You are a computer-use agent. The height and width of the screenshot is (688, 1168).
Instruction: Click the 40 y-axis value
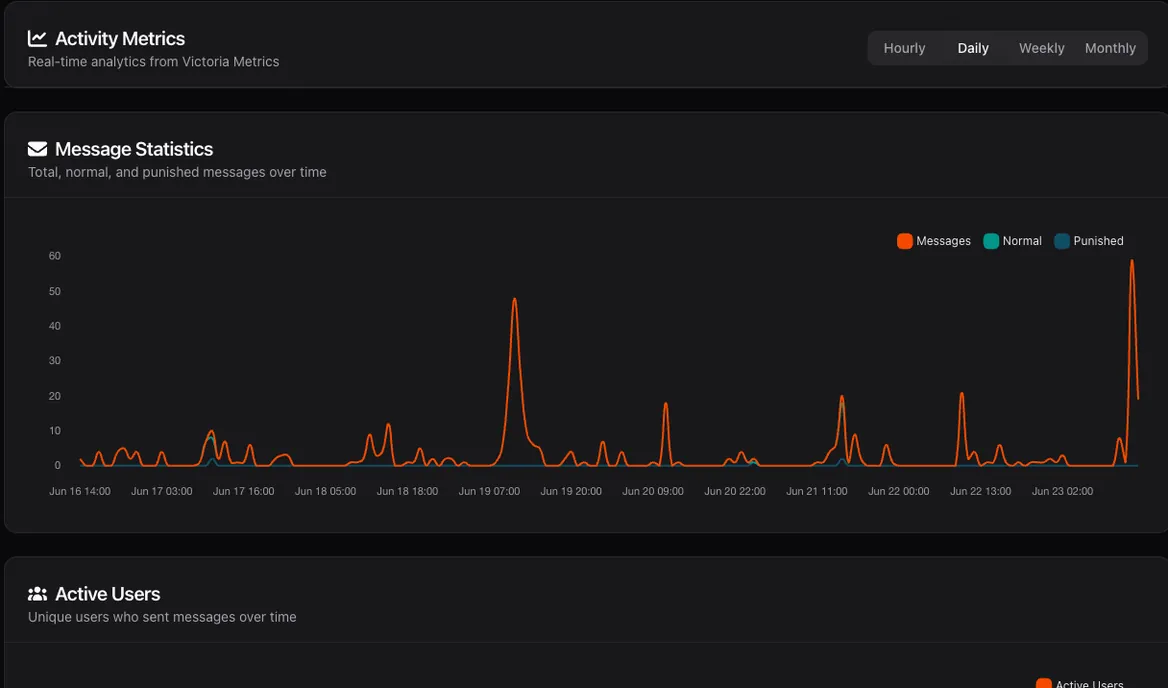click(54, 326)
